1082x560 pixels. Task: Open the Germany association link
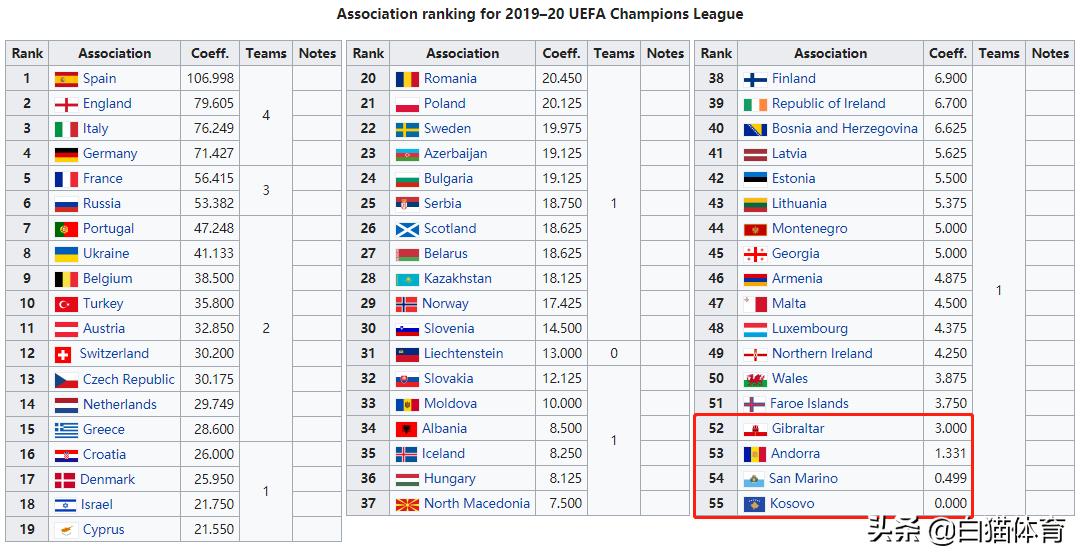pos(110,154)
